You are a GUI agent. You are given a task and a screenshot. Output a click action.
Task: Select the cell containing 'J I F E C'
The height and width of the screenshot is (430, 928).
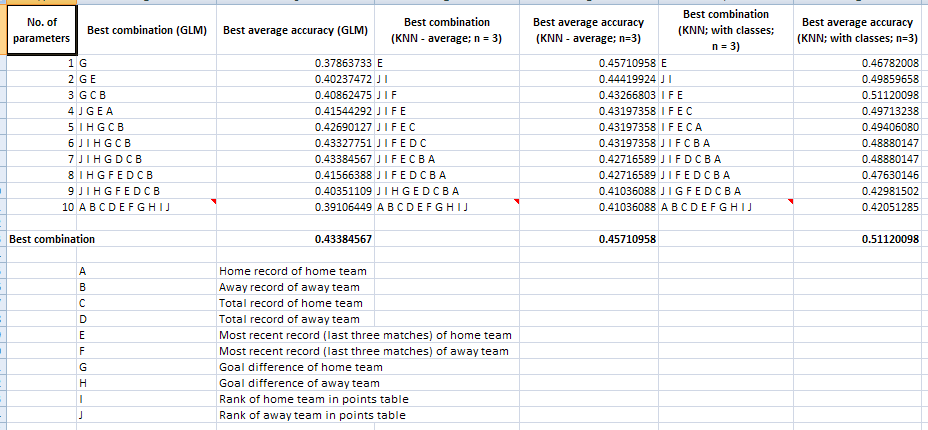(x=447, y=127)
